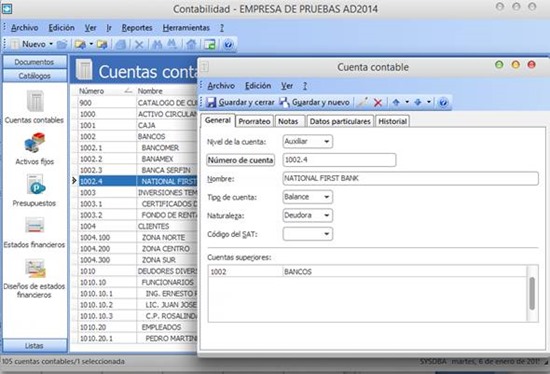Open the ? help menu in Contabilidad window
Screen dimensions: 550x374
click(x=222, y=28)
